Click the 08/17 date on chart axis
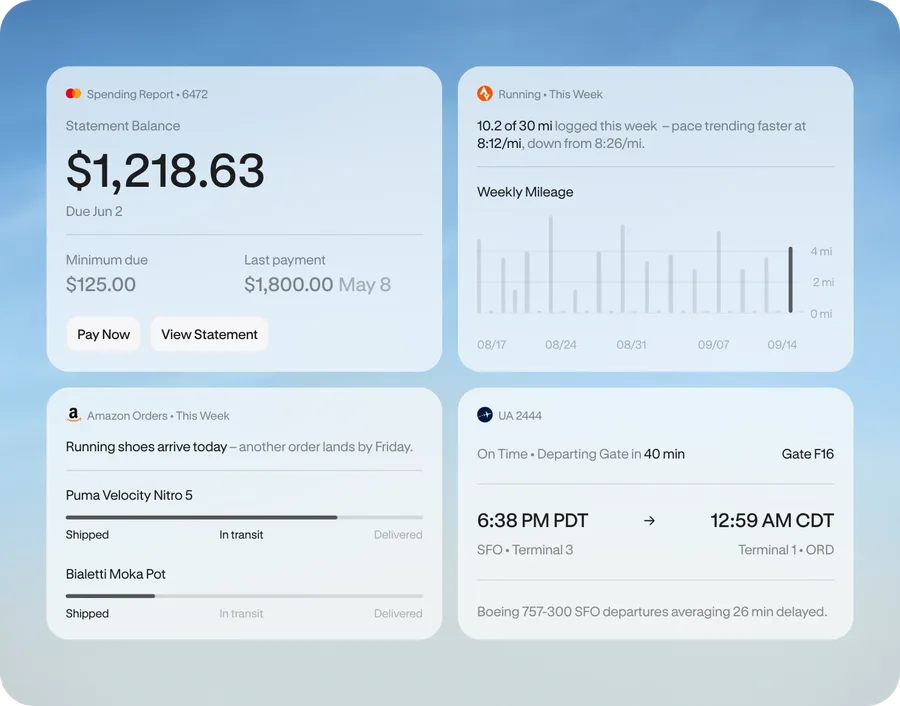This screenshot has width=900, height=706. pyautogui.click(x=492, y=344)
